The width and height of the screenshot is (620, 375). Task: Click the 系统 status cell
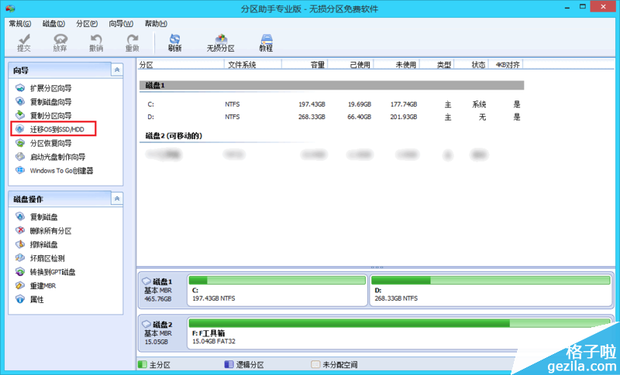[x=479, y=104]
